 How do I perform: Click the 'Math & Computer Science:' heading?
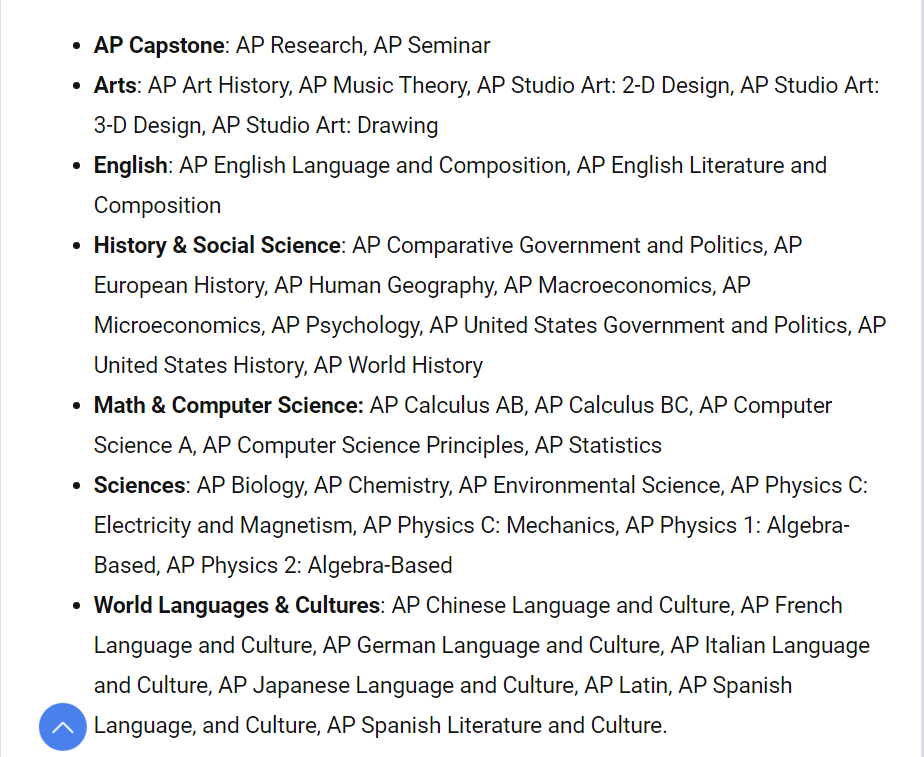coord(229,405)
